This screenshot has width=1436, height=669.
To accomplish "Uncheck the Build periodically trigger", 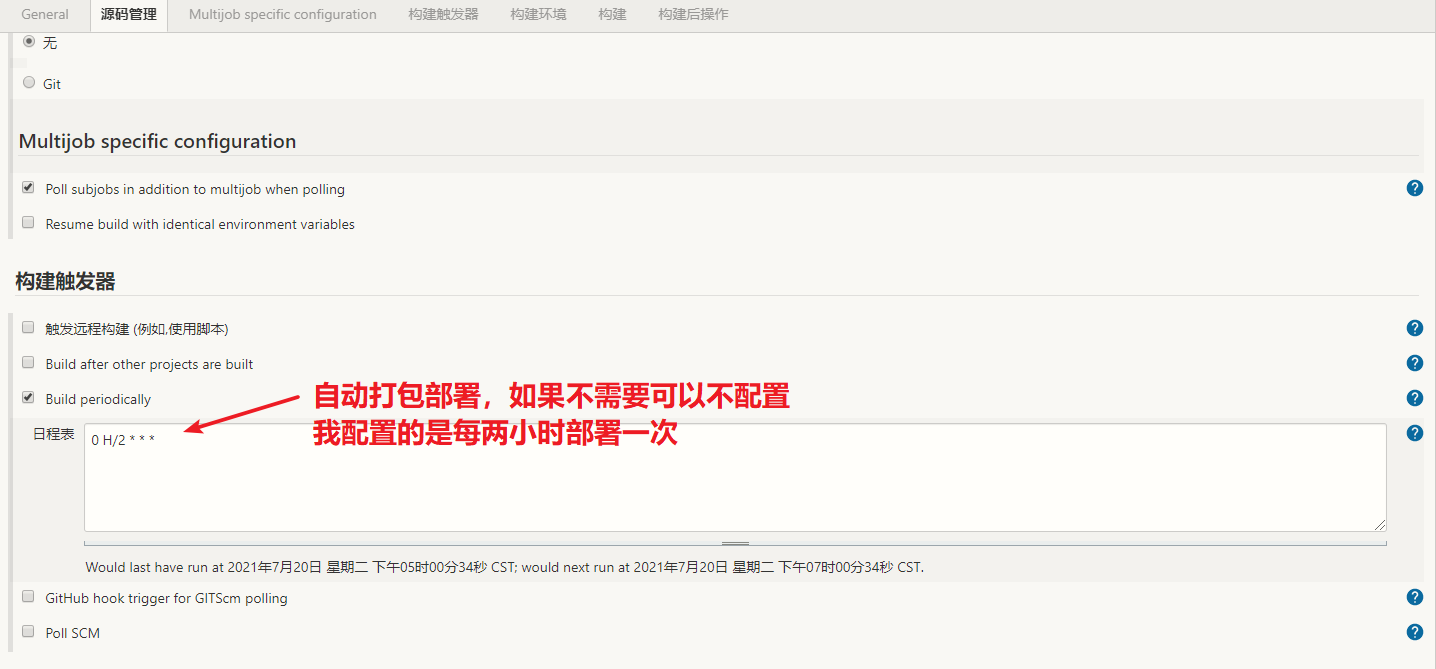I will [27, 396].
